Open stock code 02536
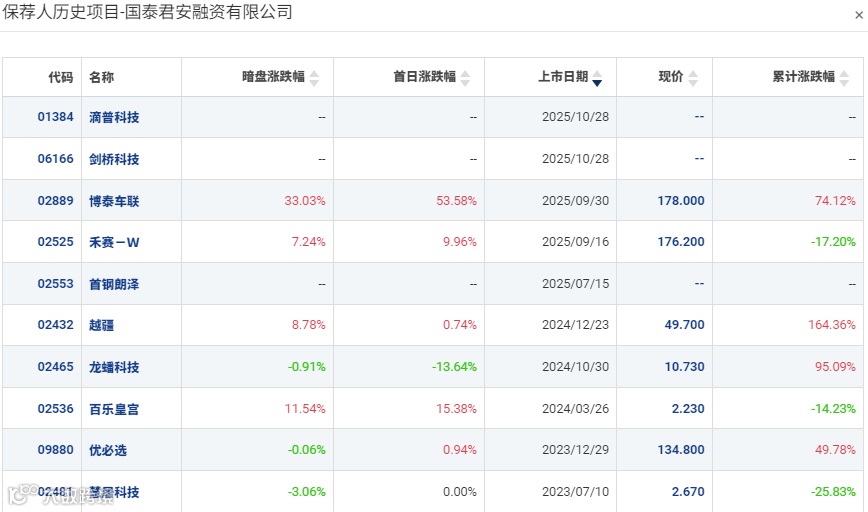 pyautogui.click(x=55, y=409)
